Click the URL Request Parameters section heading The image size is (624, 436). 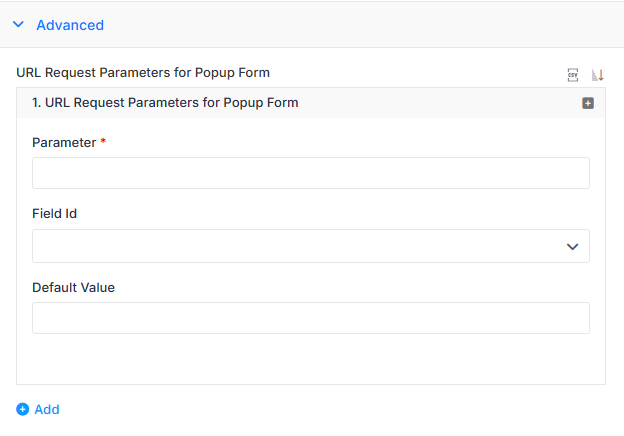[x=143, y=73]
